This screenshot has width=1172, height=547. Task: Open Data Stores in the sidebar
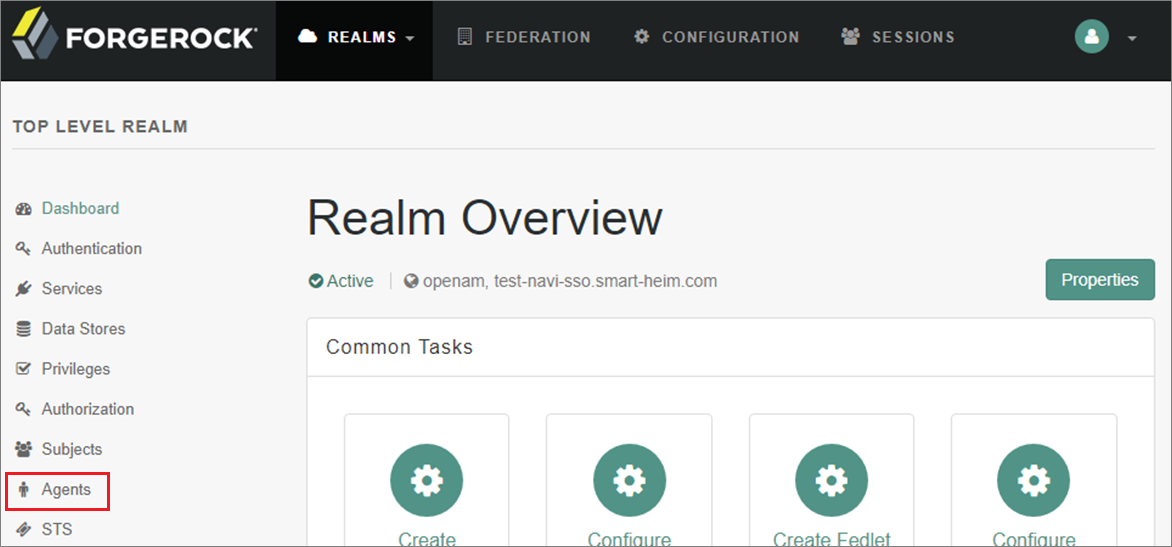click(83, 330)
